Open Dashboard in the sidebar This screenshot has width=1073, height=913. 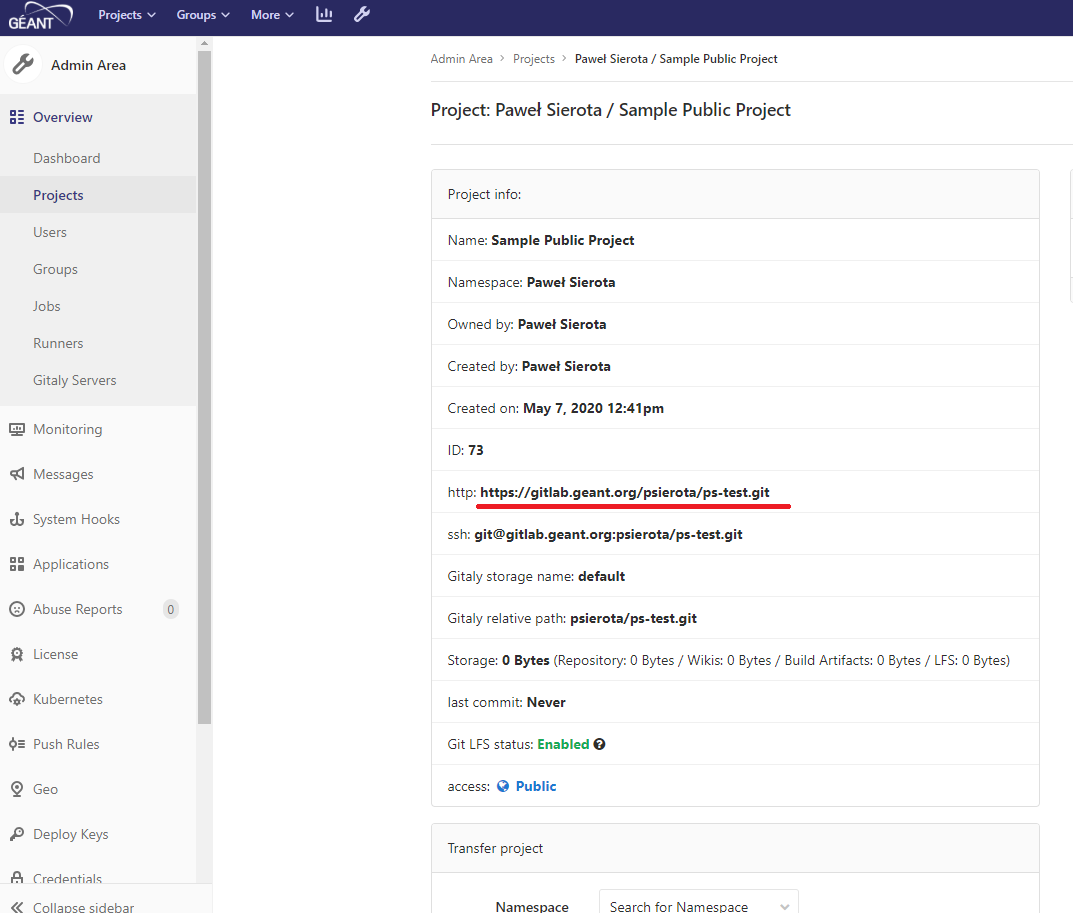66,158
